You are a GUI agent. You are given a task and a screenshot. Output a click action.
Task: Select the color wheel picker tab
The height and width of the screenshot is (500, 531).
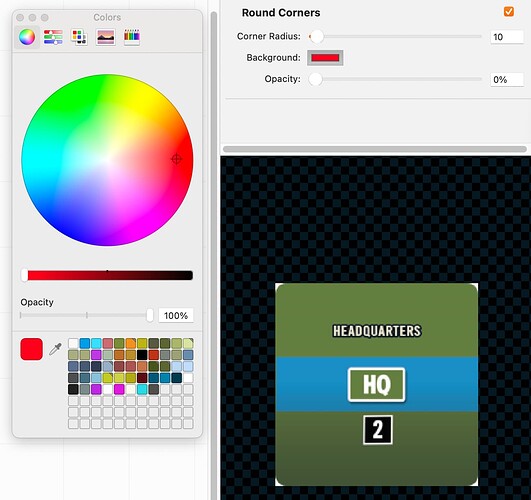[x=27, y=37]
